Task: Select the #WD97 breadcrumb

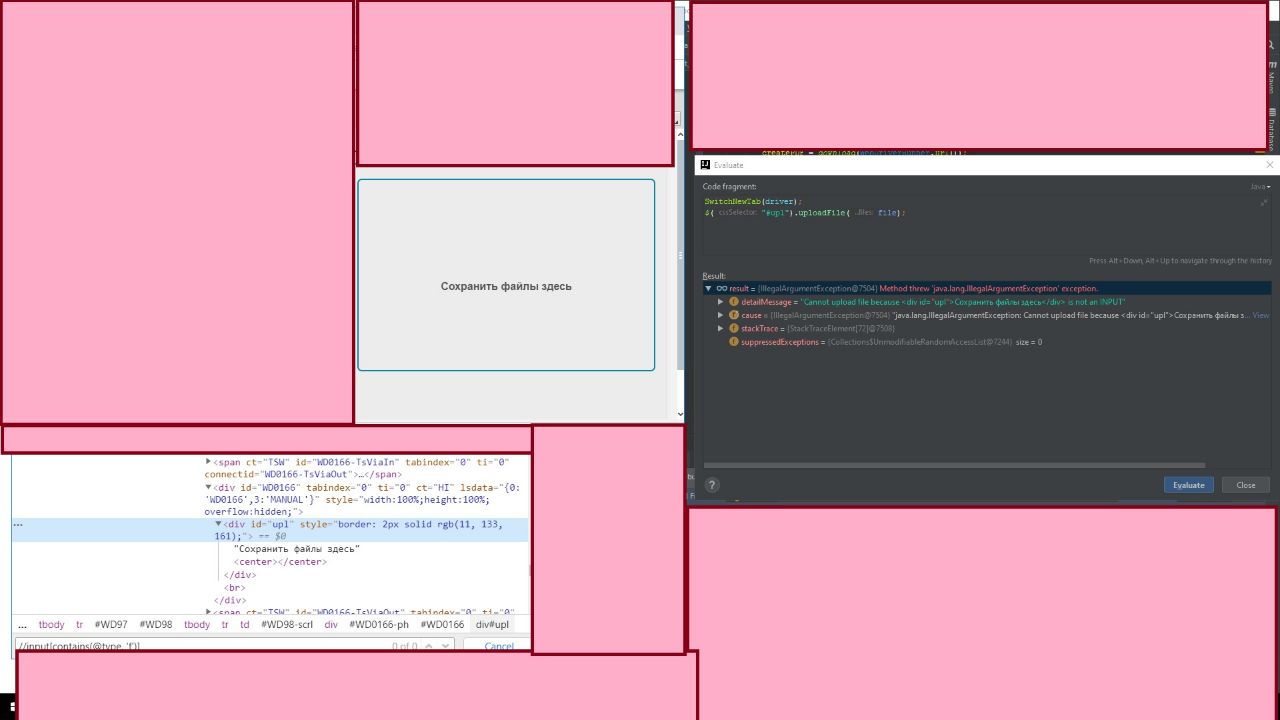Action: (x=111, y=625)
